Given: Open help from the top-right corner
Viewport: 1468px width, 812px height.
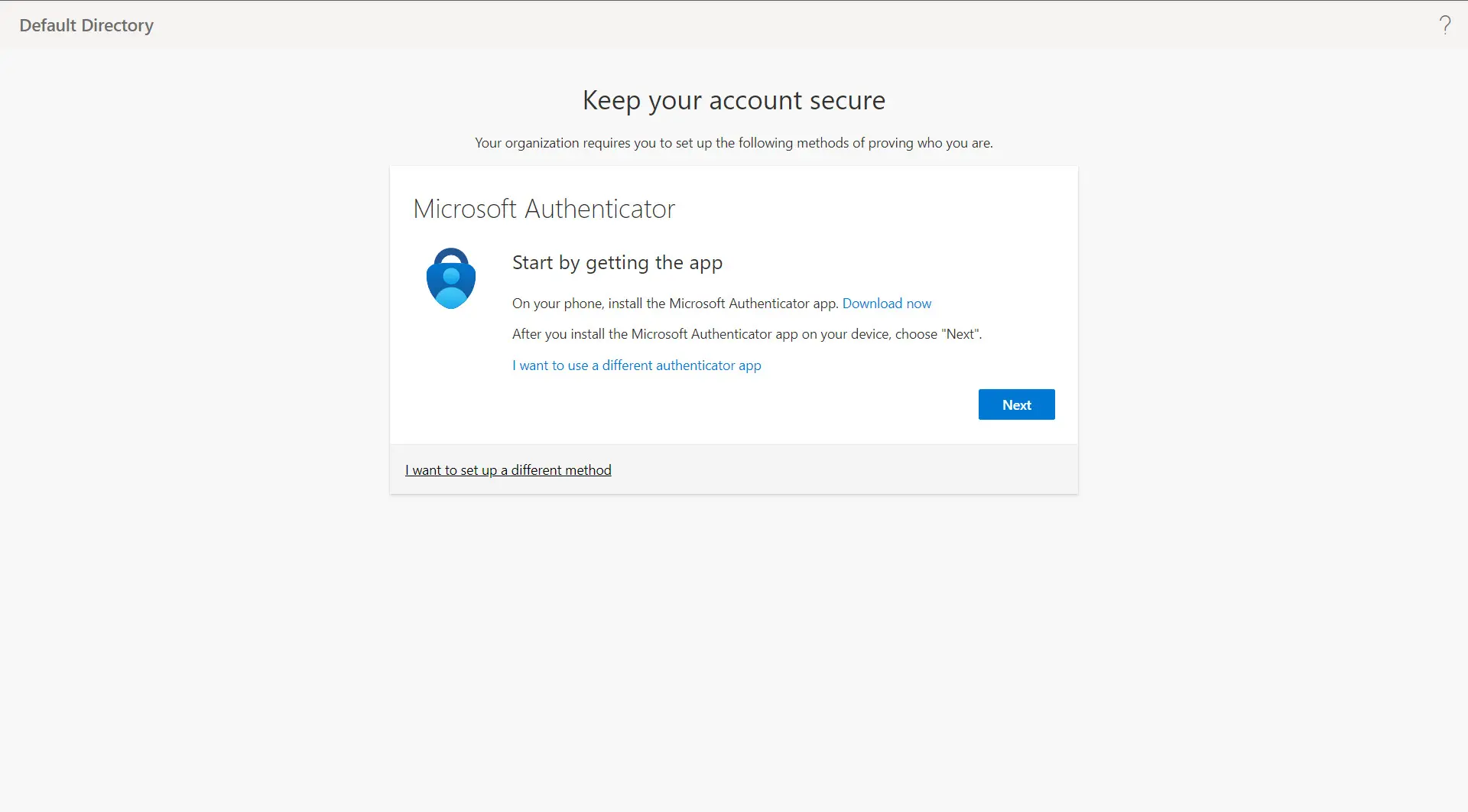Looking at the screenshot, I should pyautogui.click(x=1445, y=24).
